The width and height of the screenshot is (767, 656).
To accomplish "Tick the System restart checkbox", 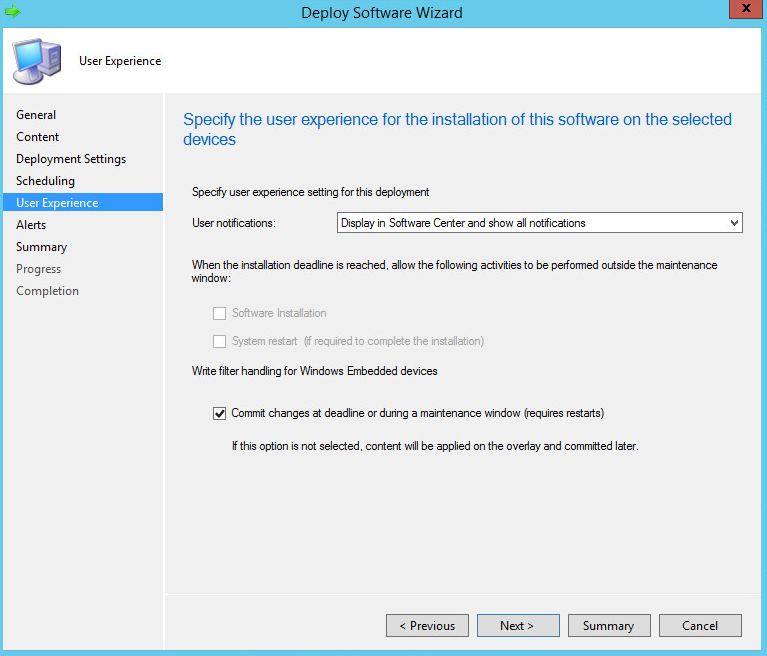I will 219,341.
